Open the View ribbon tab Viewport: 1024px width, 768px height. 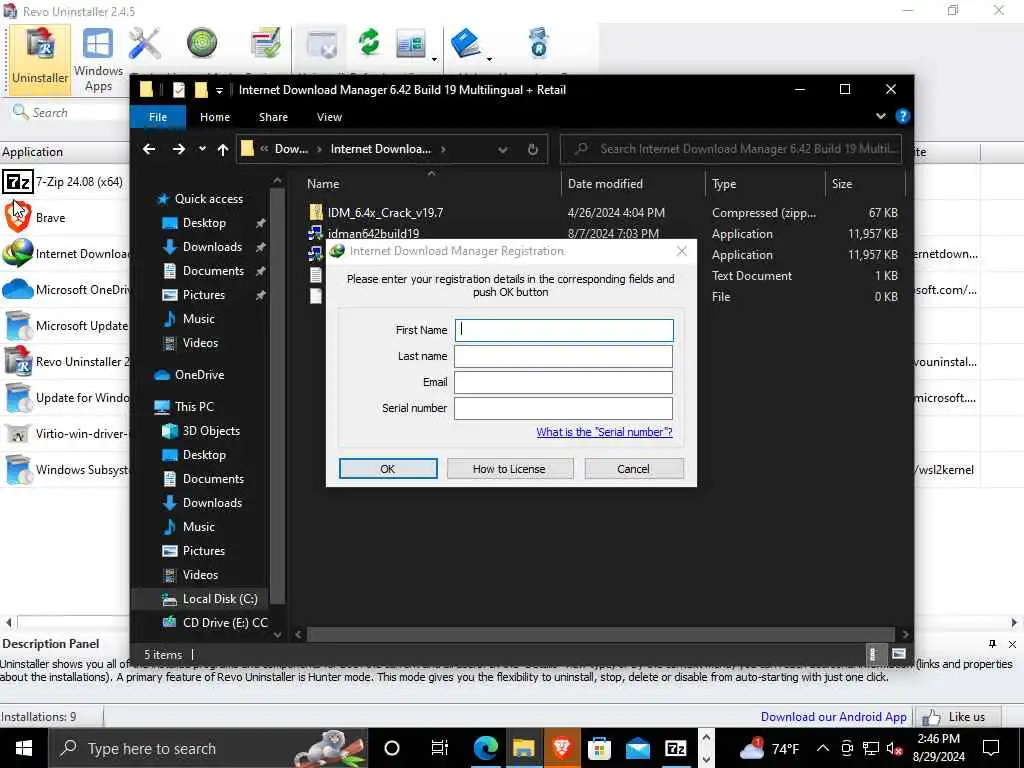329,117
